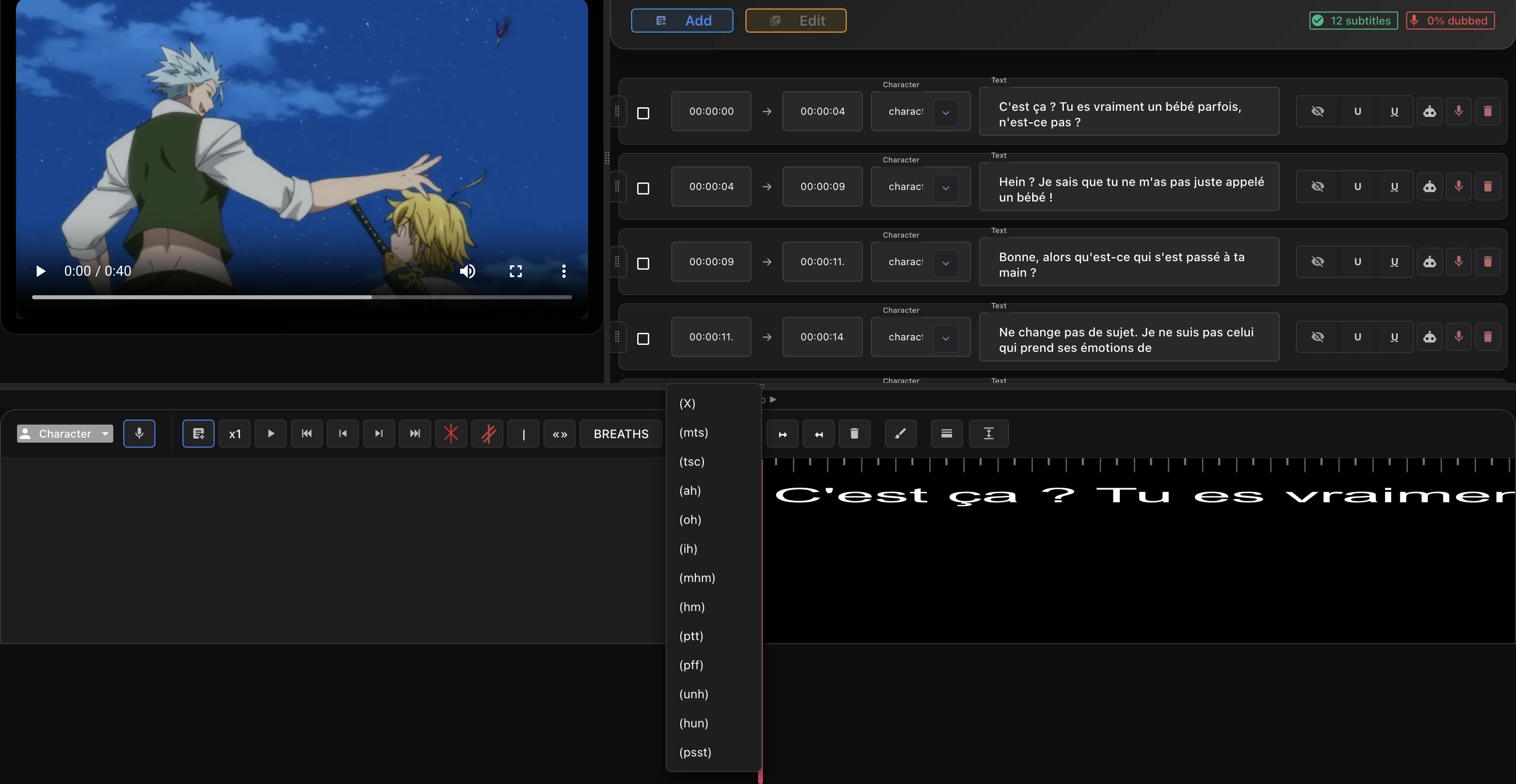The height and width of the screenshot is (784, 1516).
Task: Toggle visibility of 'C'est ça ?' subtitle
Action: [1317, 111]
